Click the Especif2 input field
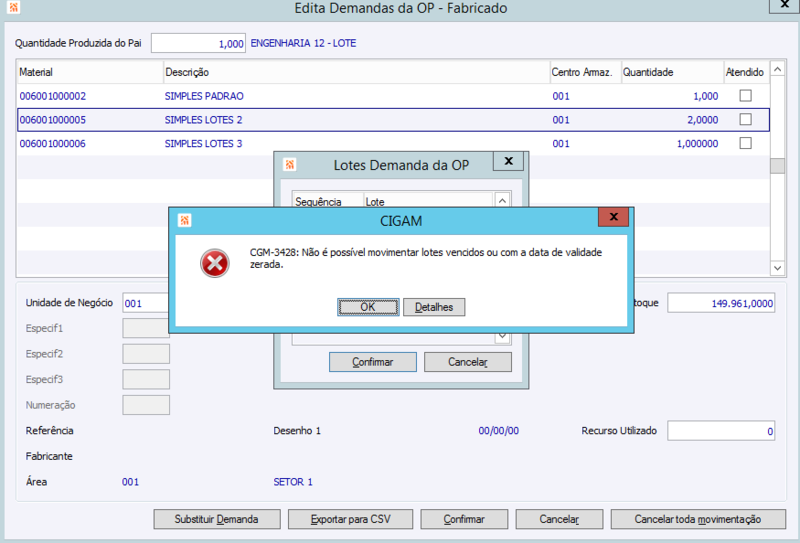The width and height of the screenshot is (800, 543). pyautogui.click(x=146, y=354)
